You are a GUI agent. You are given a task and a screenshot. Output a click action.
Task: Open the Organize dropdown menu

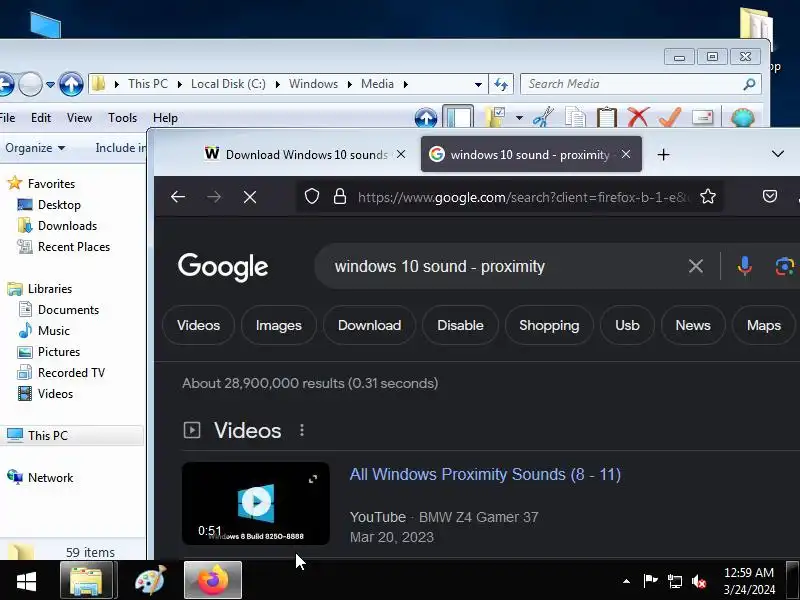[35, 148]
